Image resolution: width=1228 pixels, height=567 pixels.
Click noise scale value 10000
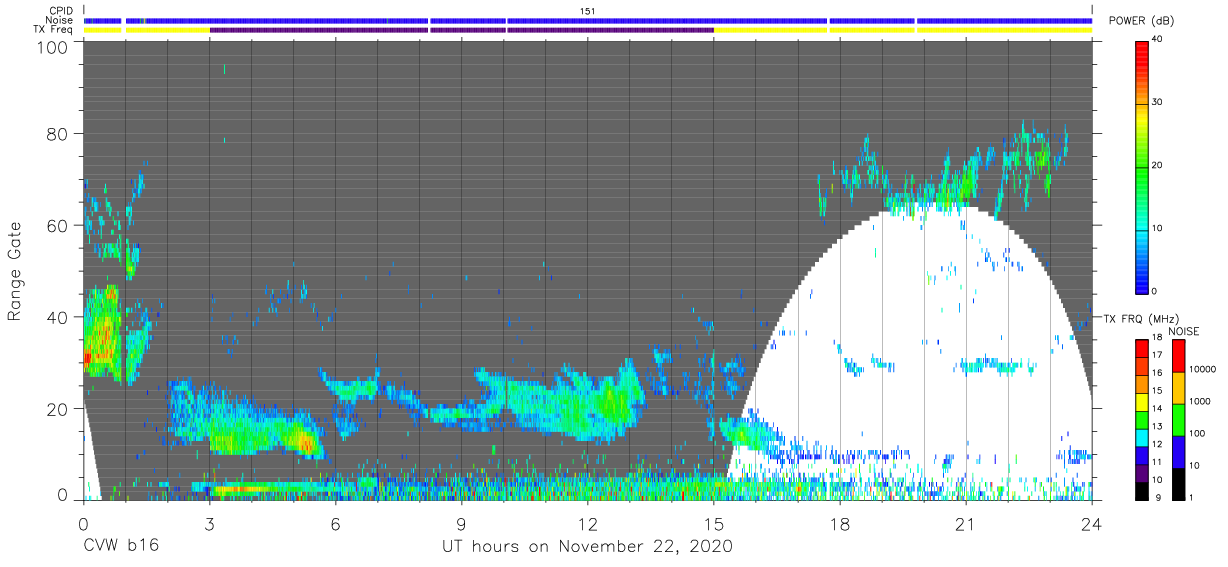tap(1201, 369)
